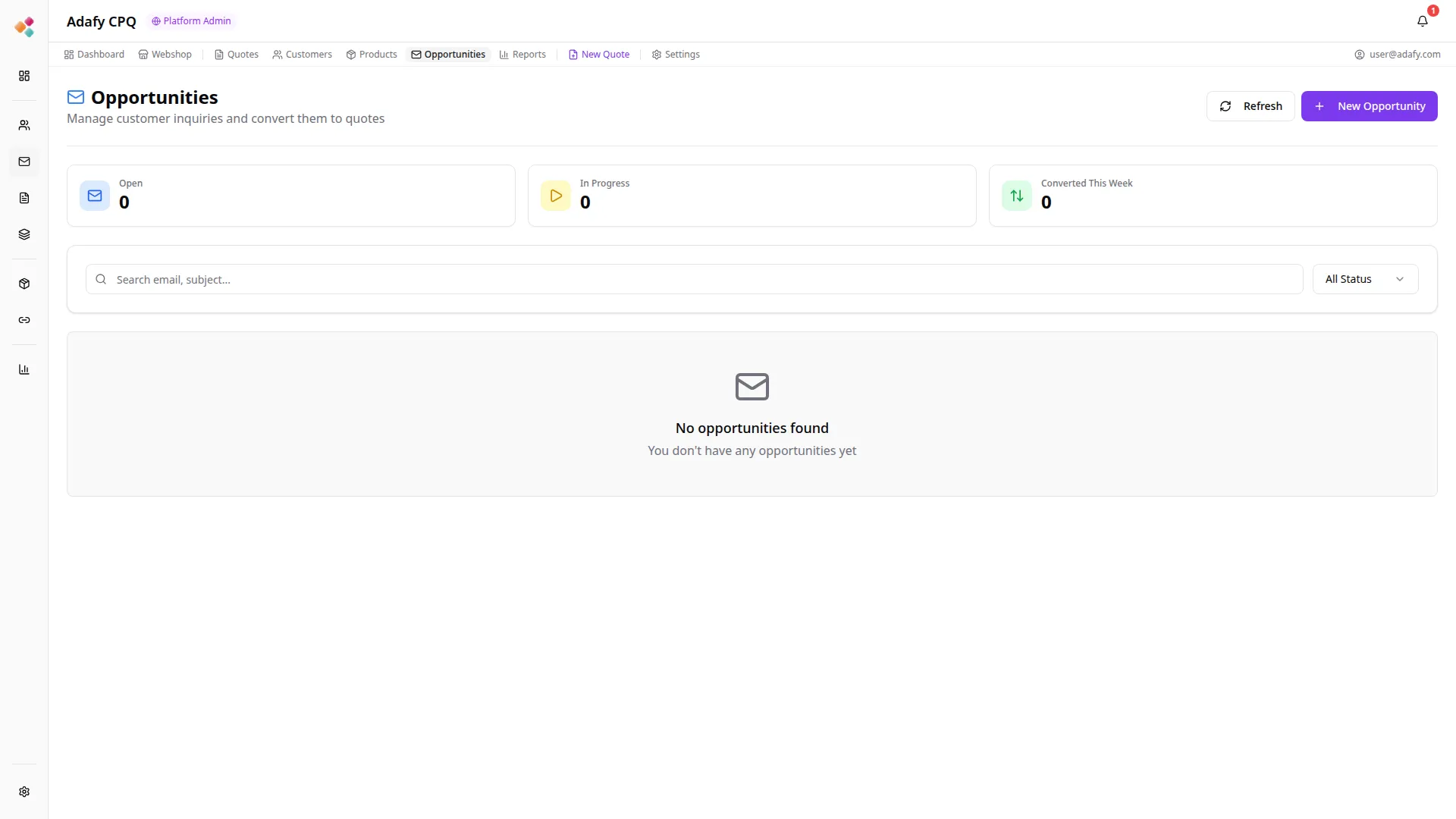
Task: Switch to the Webshop tab
Action: [x=165, y=54]
